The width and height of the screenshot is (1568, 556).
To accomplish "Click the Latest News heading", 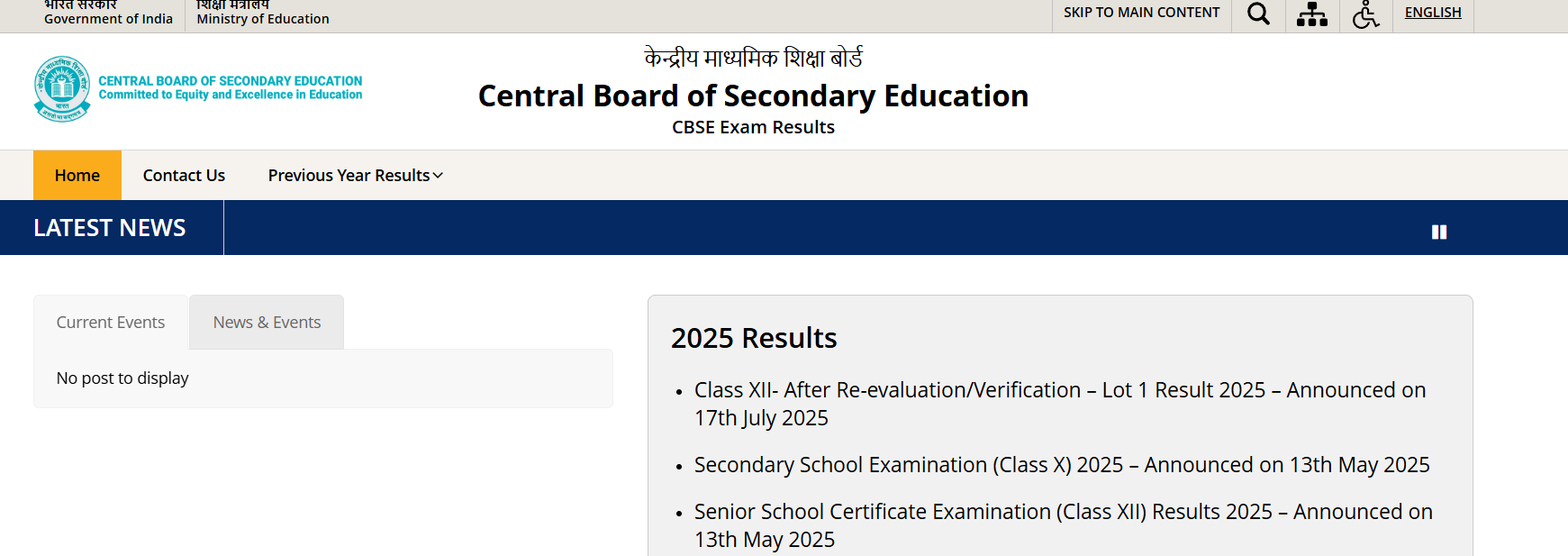I will point(110,228).
